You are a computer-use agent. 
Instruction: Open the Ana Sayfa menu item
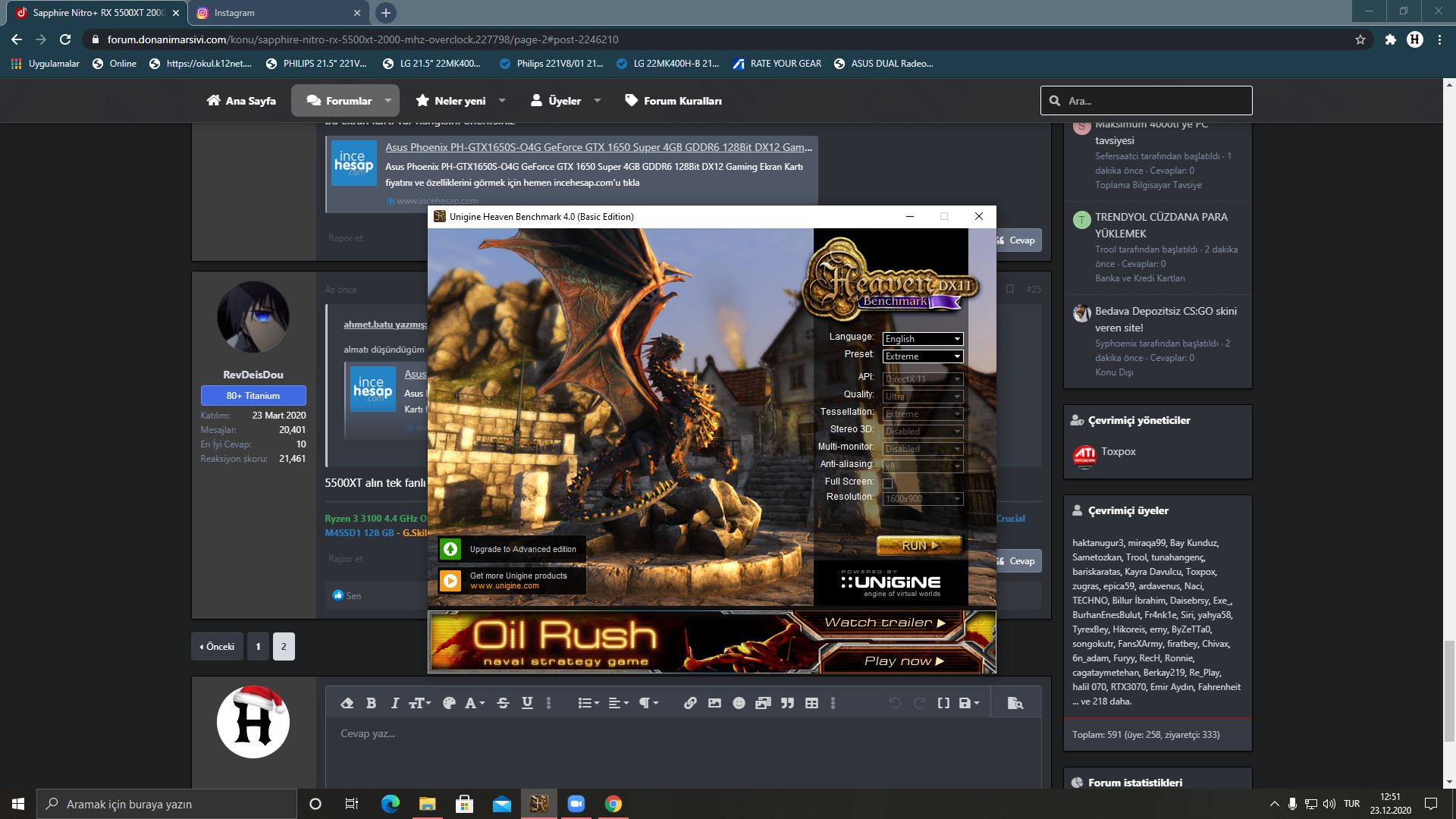(241, 101)
